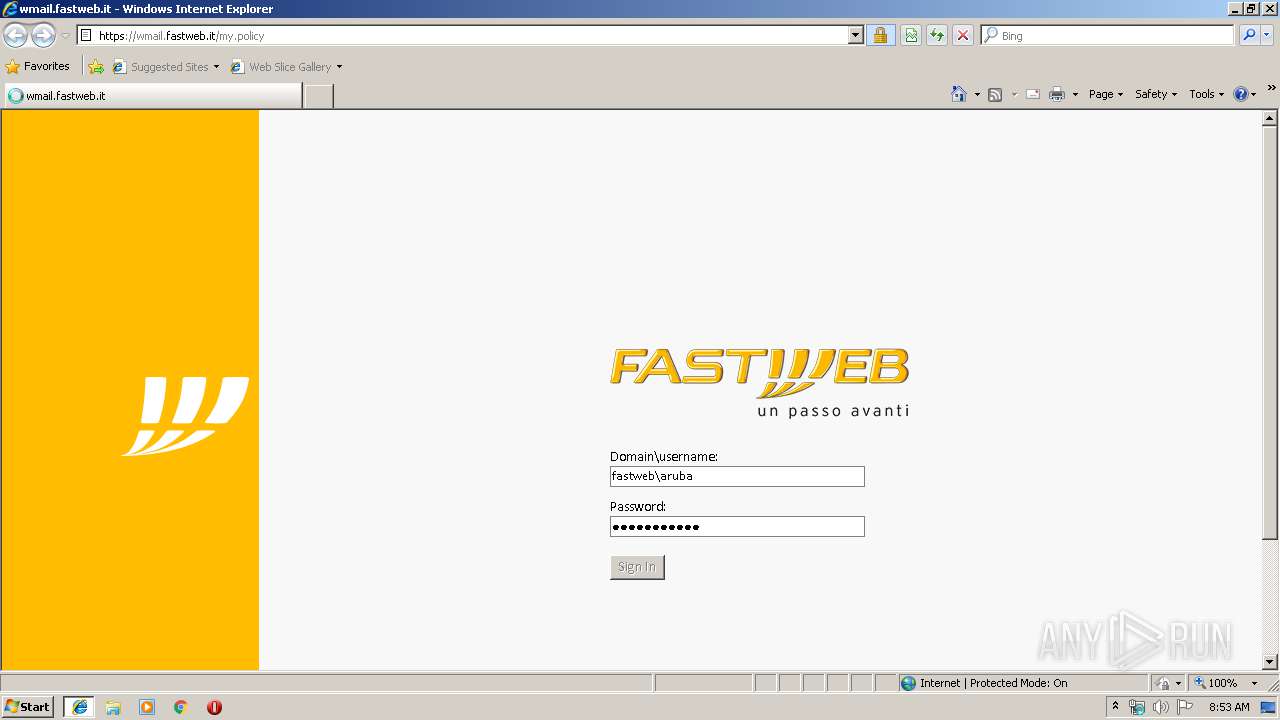Click the Read Mail envelope icon
Image resolution: width=1280 pixels, height=720 pixels.
(1033, 94)
